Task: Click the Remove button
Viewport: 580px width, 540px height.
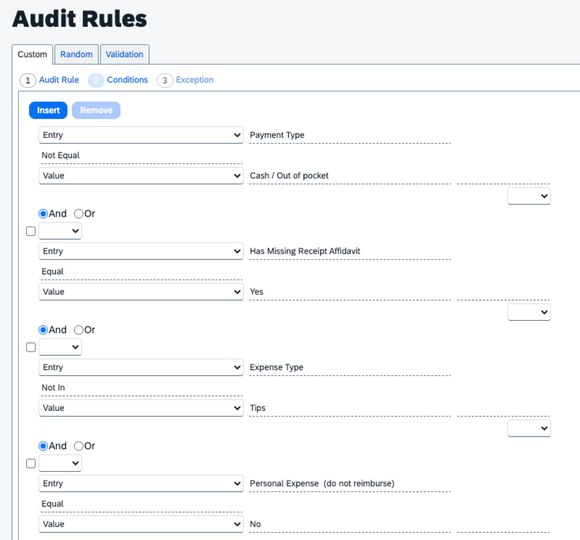Action: (x=96, y=110)
